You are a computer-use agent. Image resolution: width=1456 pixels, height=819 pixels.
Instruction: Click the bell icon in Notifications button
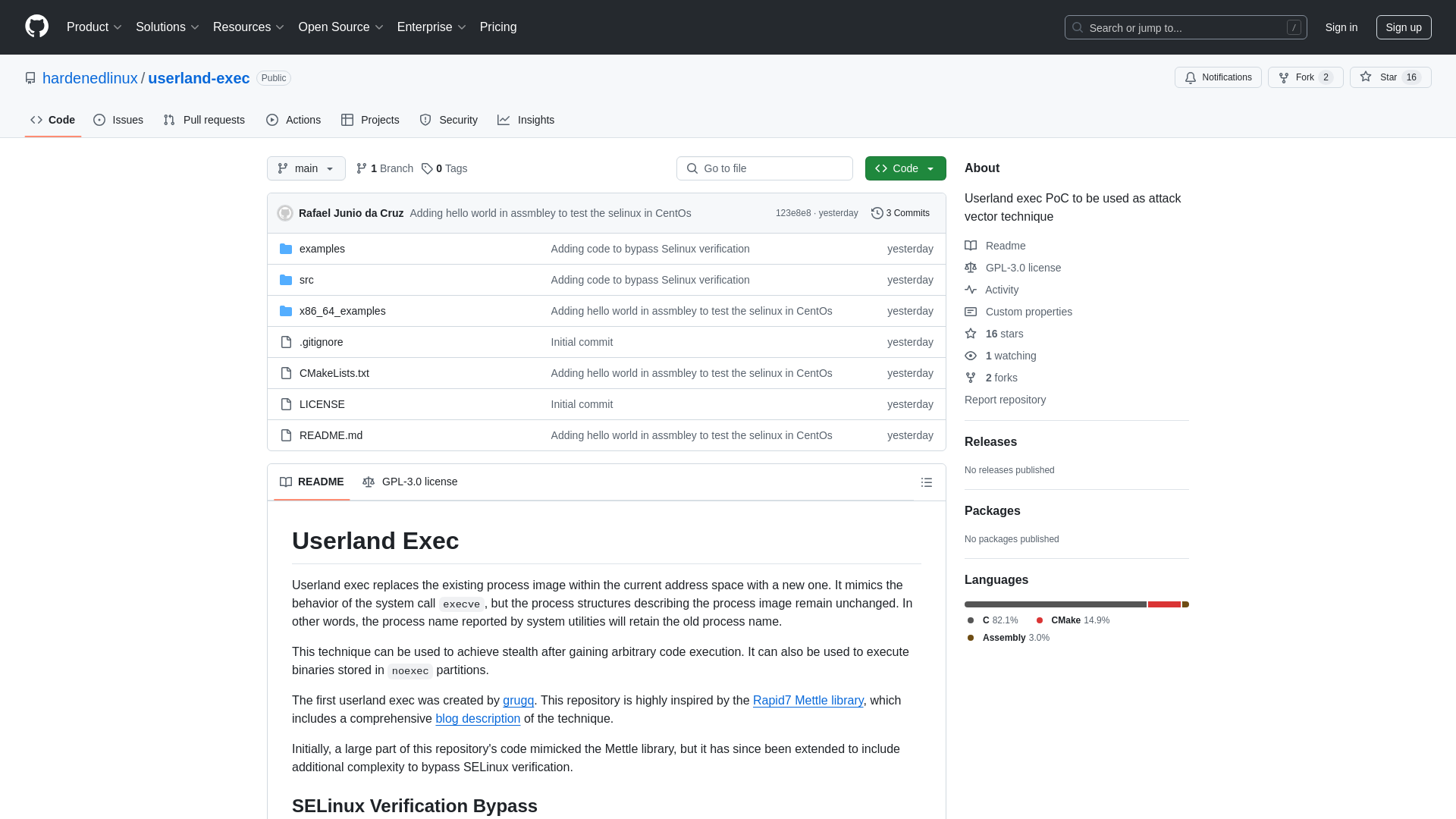coord(1191,77)
